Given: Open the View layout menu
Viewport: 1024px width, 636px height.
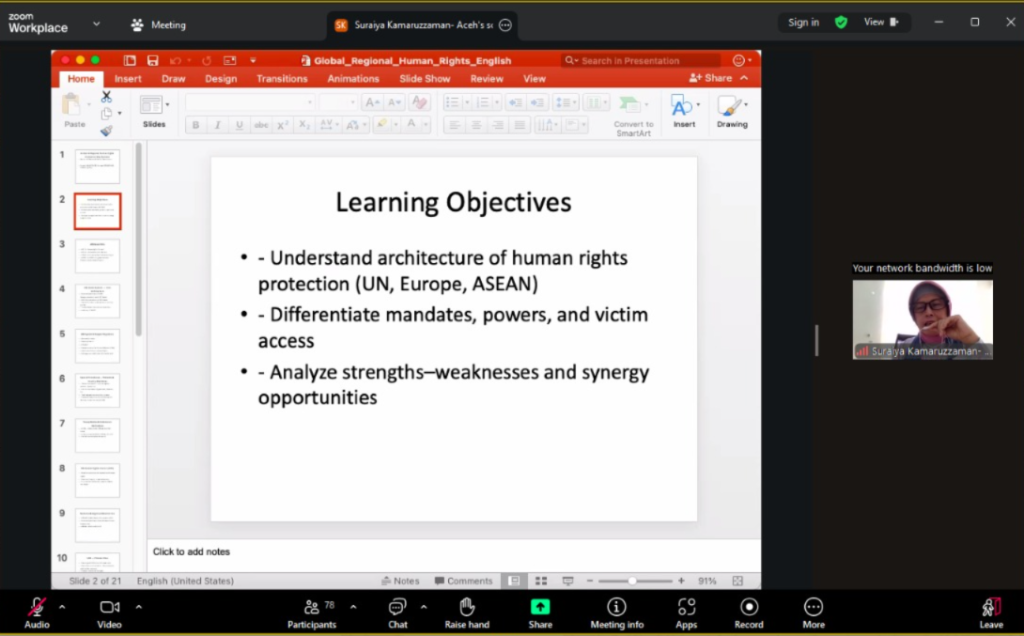Looking at the screenshot, I should [x=881, y=22].
